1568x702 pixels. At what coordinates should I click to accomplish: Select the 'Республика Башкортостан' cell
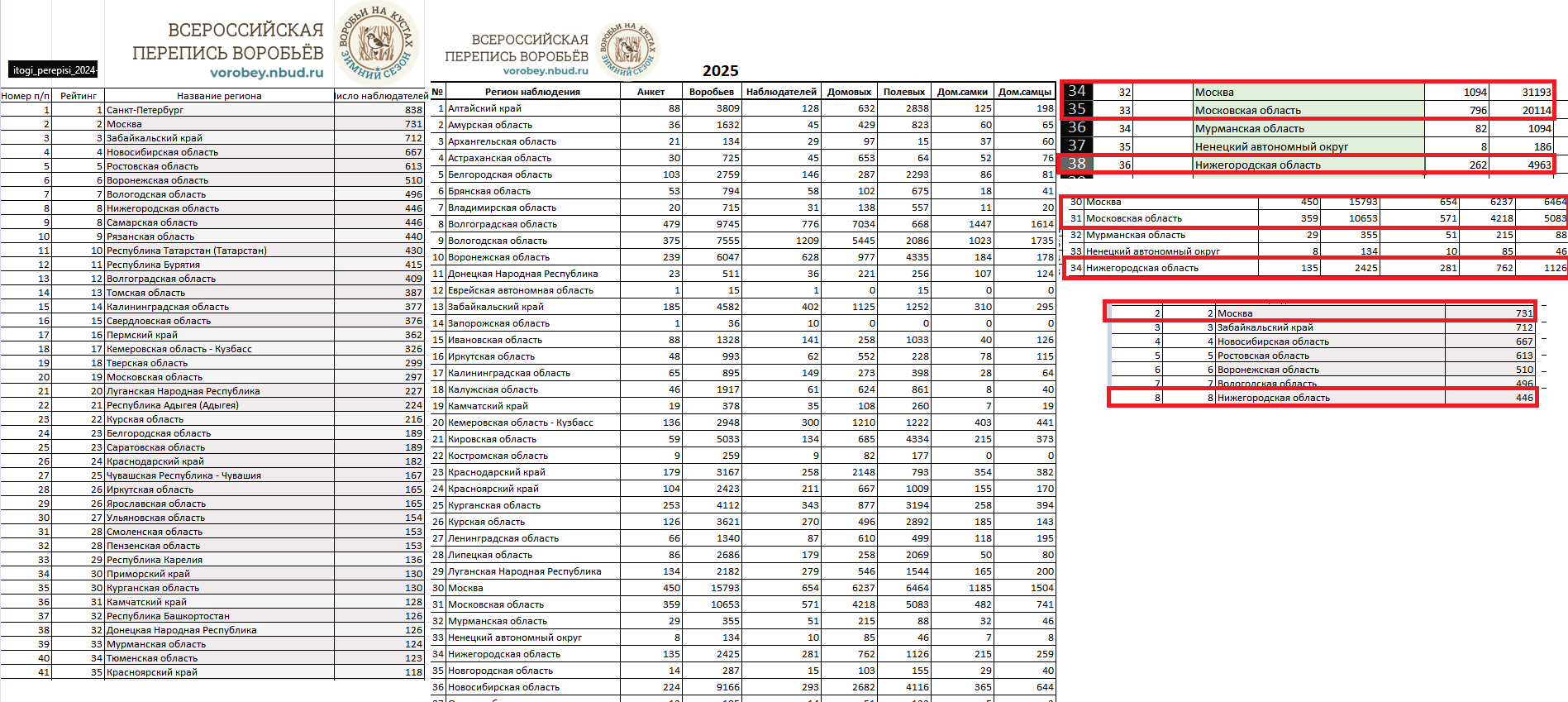click(x=219, y=616)
